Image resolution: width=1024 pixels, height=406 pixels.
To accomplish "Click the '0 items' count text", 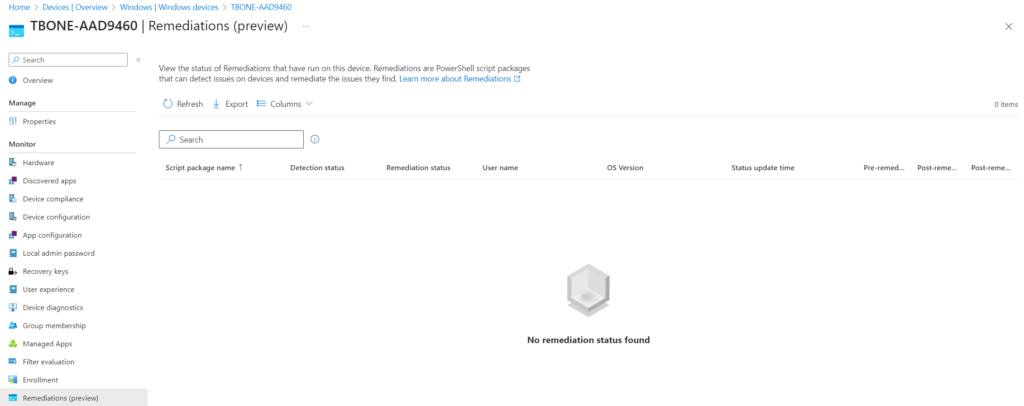I will click(x=1006, y=104).
